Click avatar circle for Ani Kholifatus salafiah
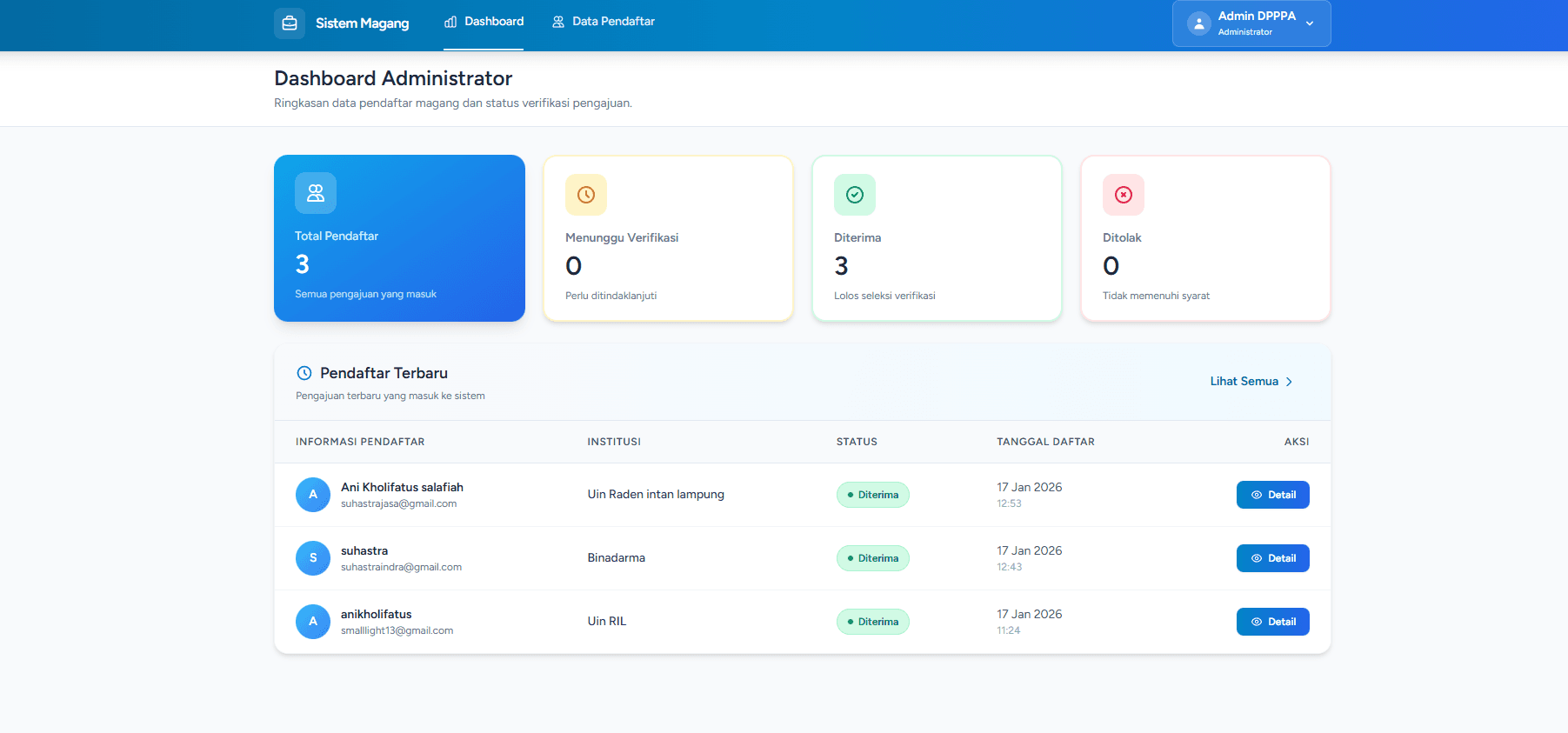Screen dimensions: 1568x733 pos(313,495)
